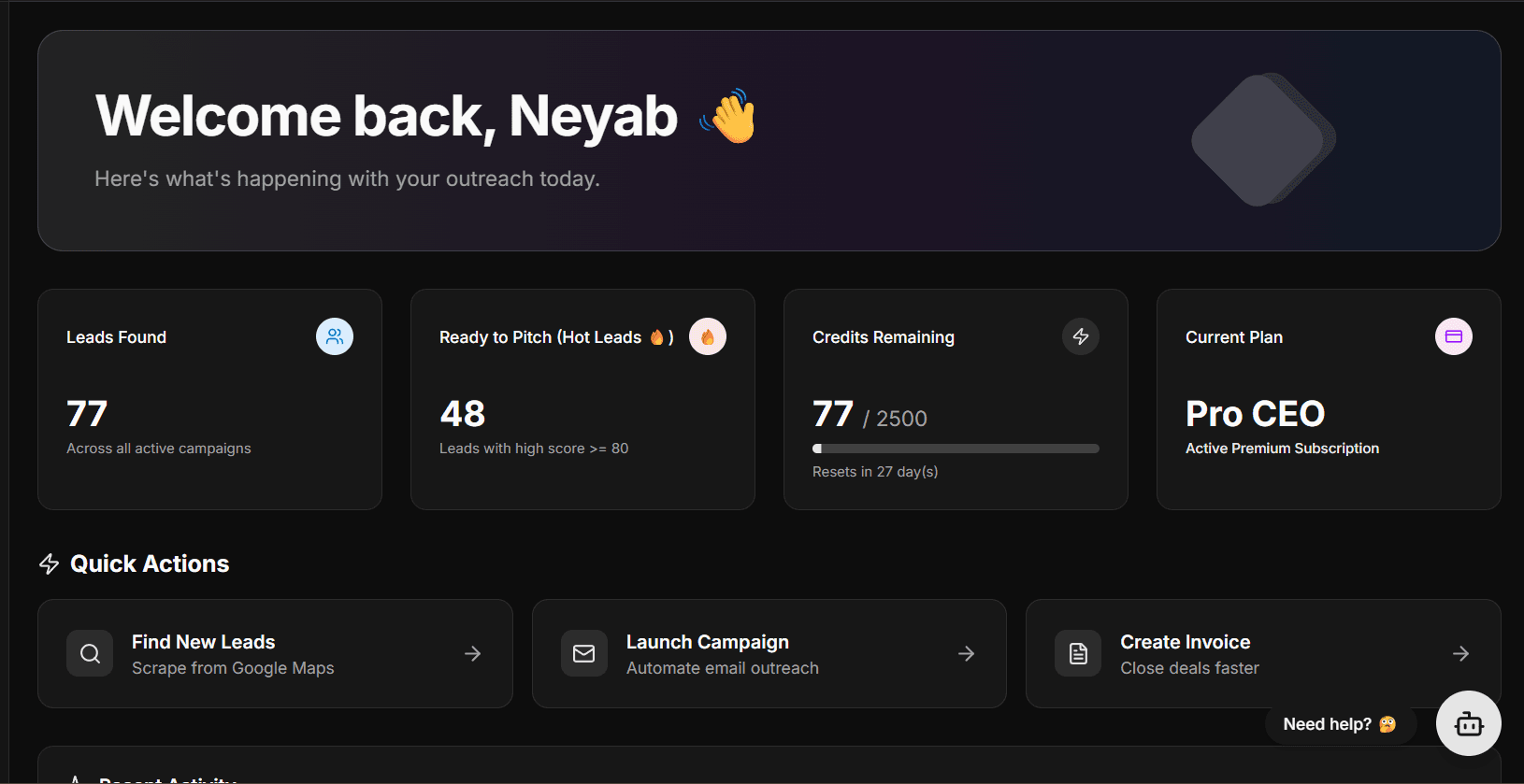Click the arrow on the Launch Campaign card
Viewport: 1524px width, 784px height.
[966, 653]
